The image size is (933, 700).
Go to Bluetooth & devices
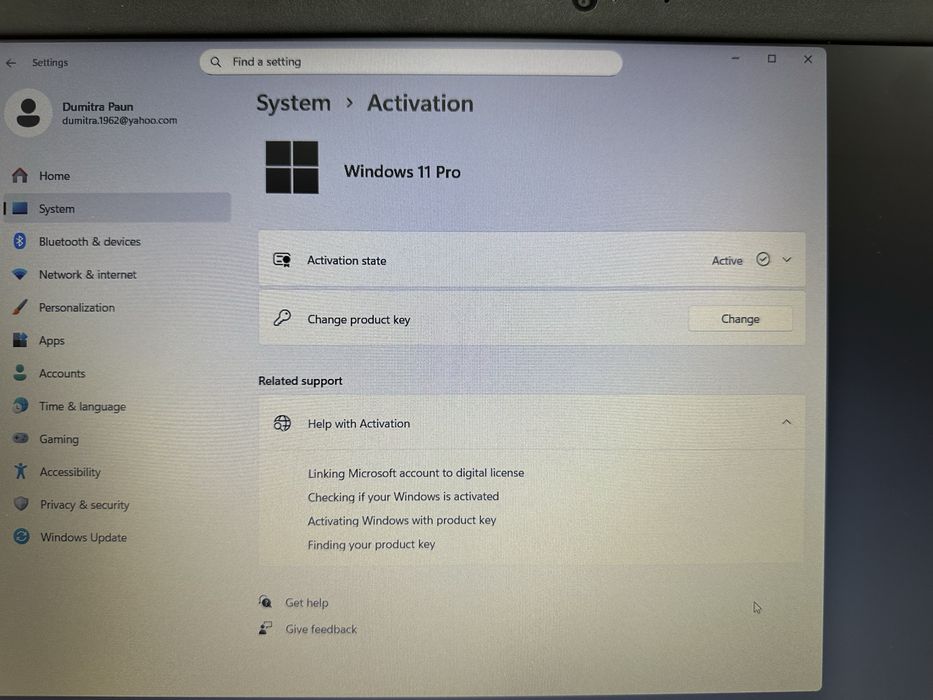tap(117, 241)
